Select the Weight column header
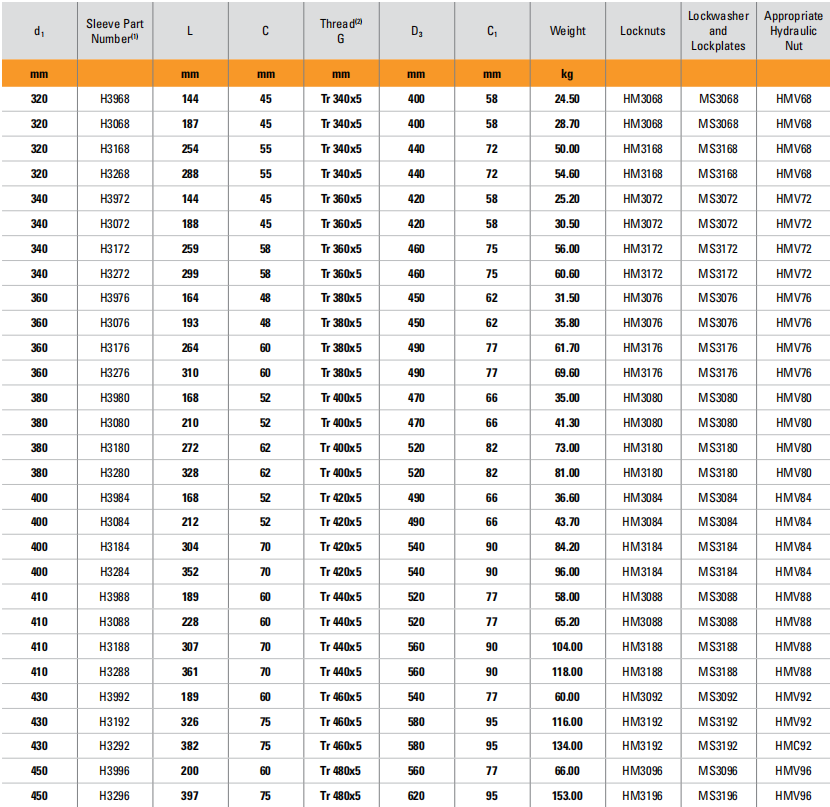This screenshot has height=807, width=830. tap(567, 31)
